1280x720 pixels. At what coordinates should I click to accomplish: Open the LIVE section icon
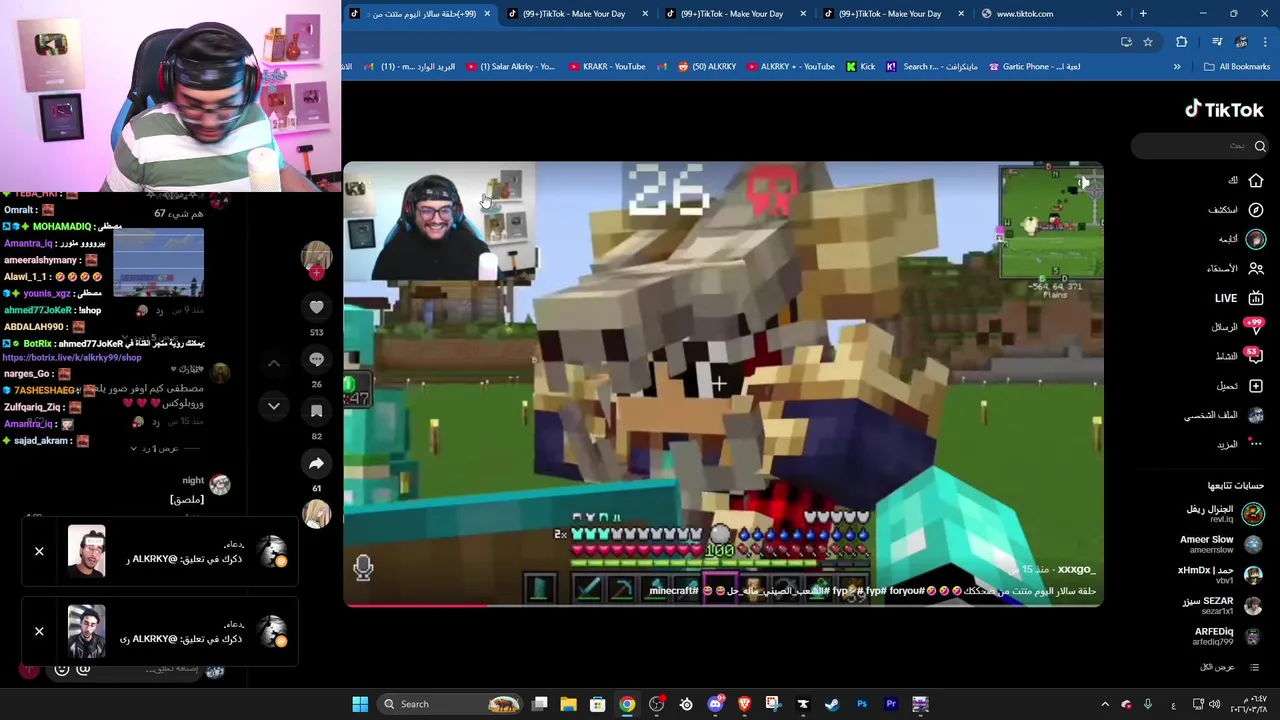click(1256, 298)
